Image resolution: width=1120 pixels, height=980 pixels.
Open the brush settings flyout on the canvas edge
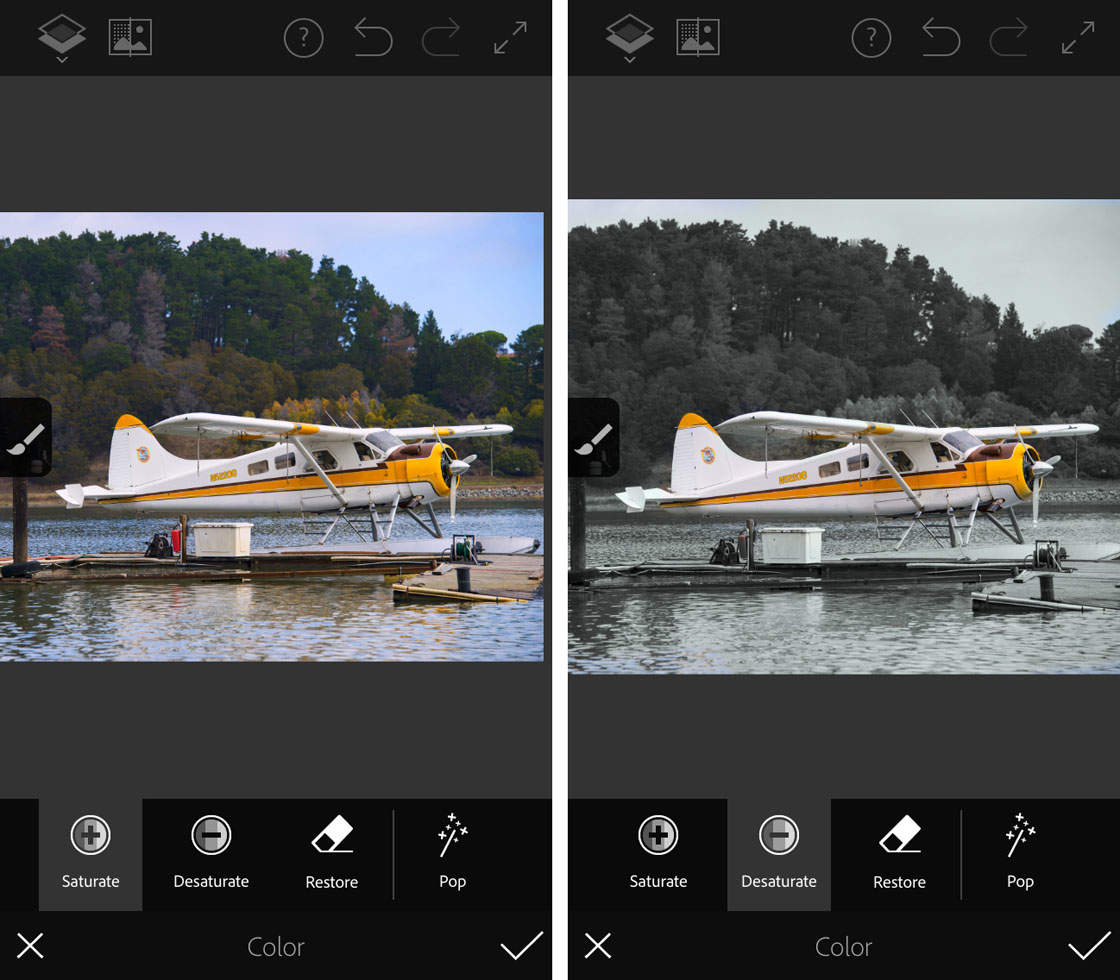(x=22, y=438)
